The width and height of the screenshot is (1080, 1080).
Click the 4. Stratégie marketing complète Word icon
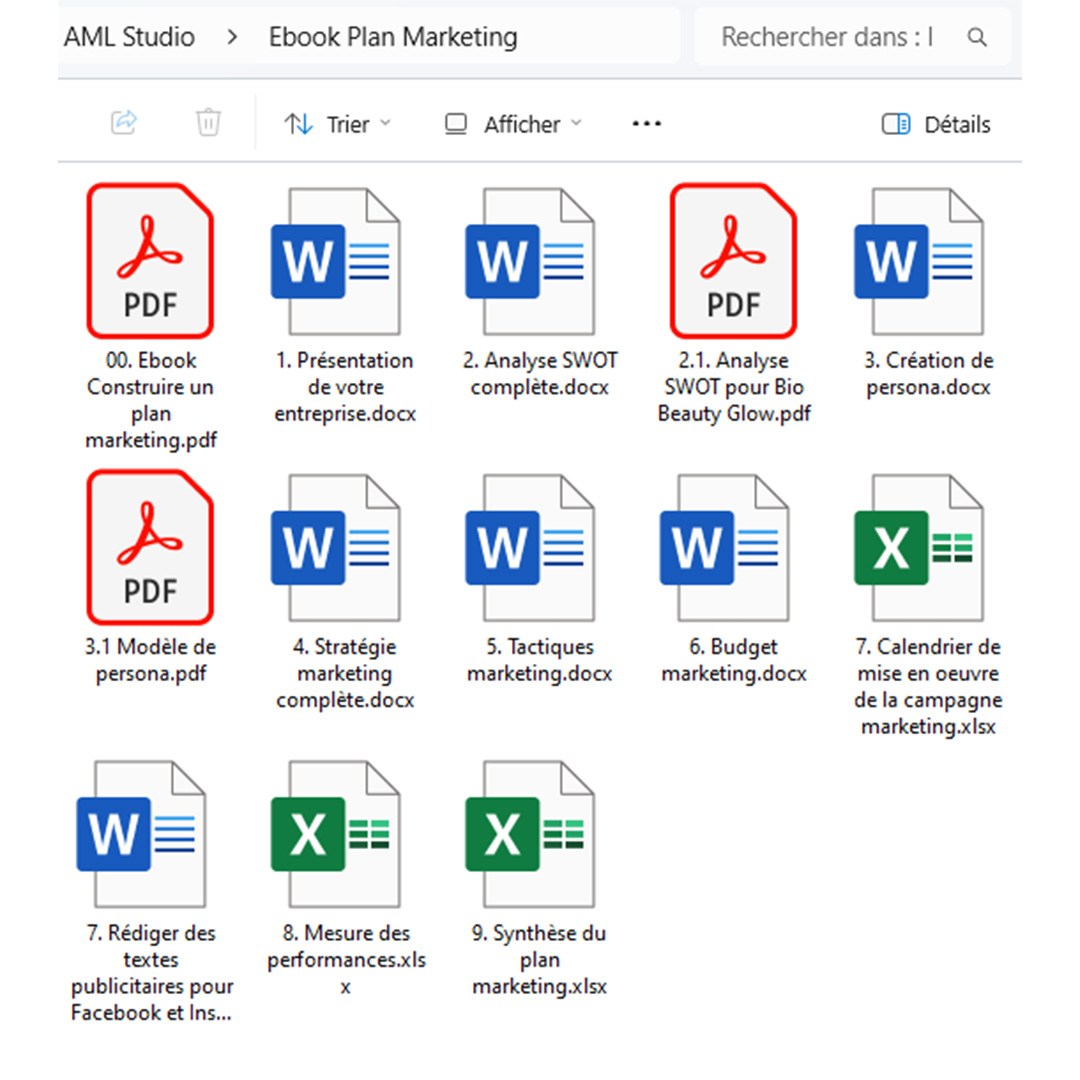335,548
